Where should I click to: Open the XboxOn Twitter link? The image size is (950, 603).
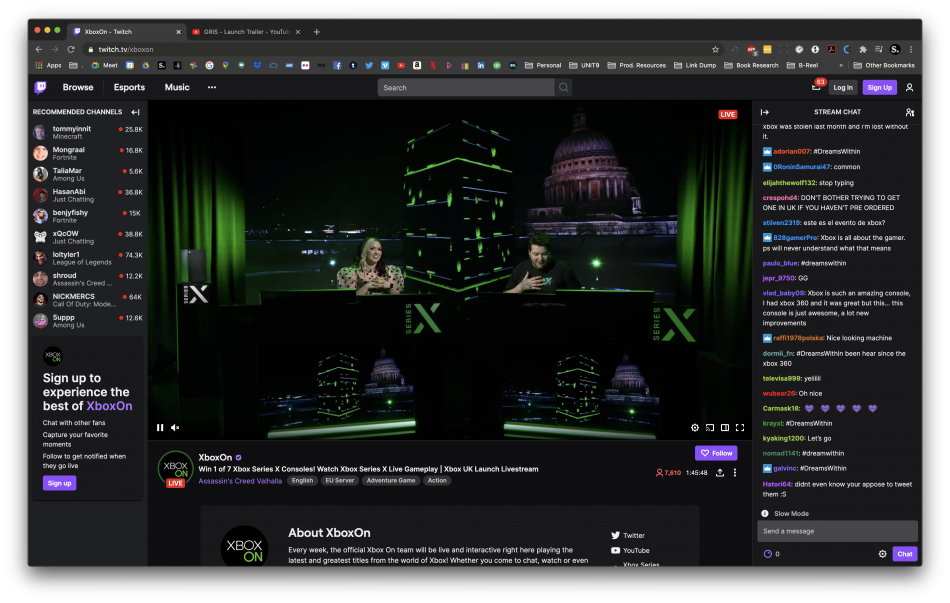click(x=628, y=535)
